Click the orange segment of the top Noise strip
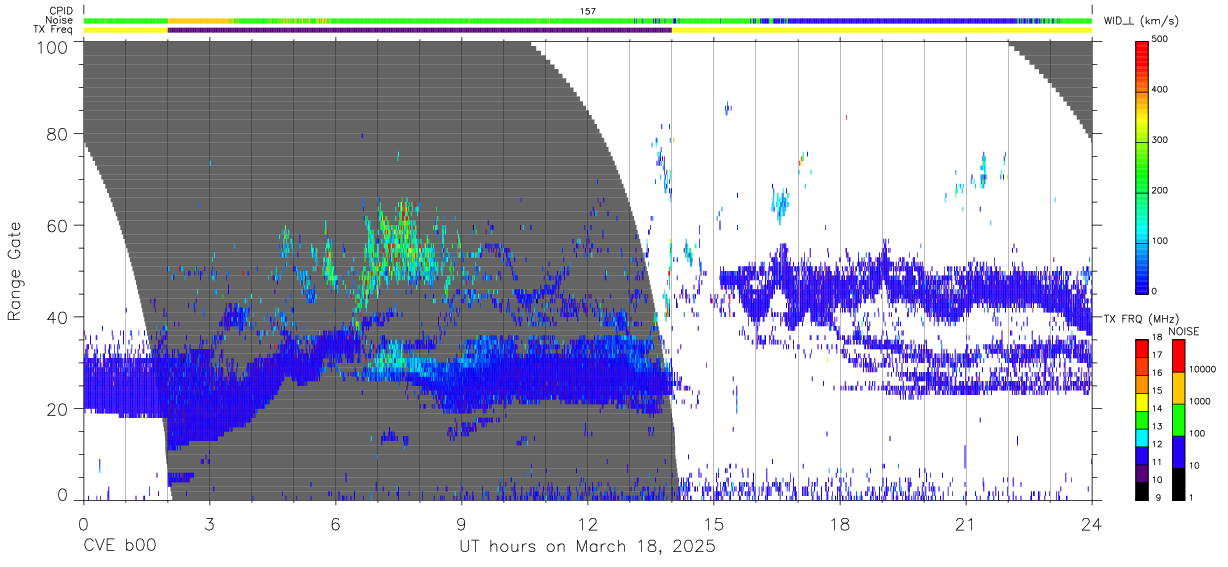 click(200, 20)
